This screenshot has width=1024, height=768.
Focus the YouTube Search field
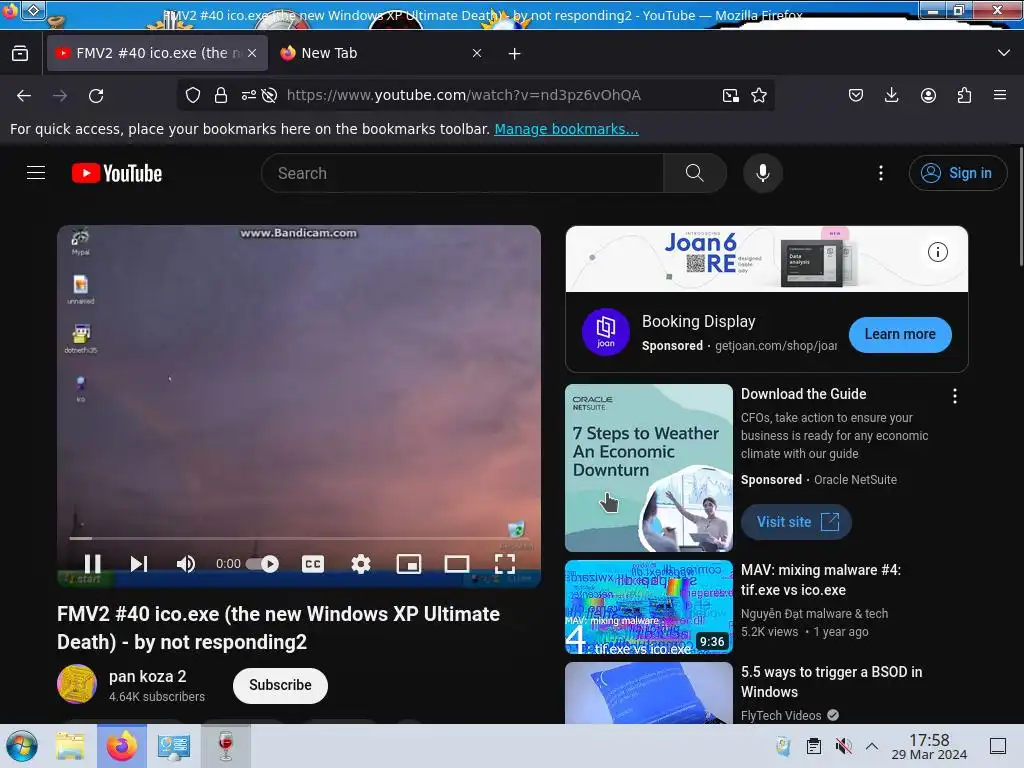[x=463, y=173]
